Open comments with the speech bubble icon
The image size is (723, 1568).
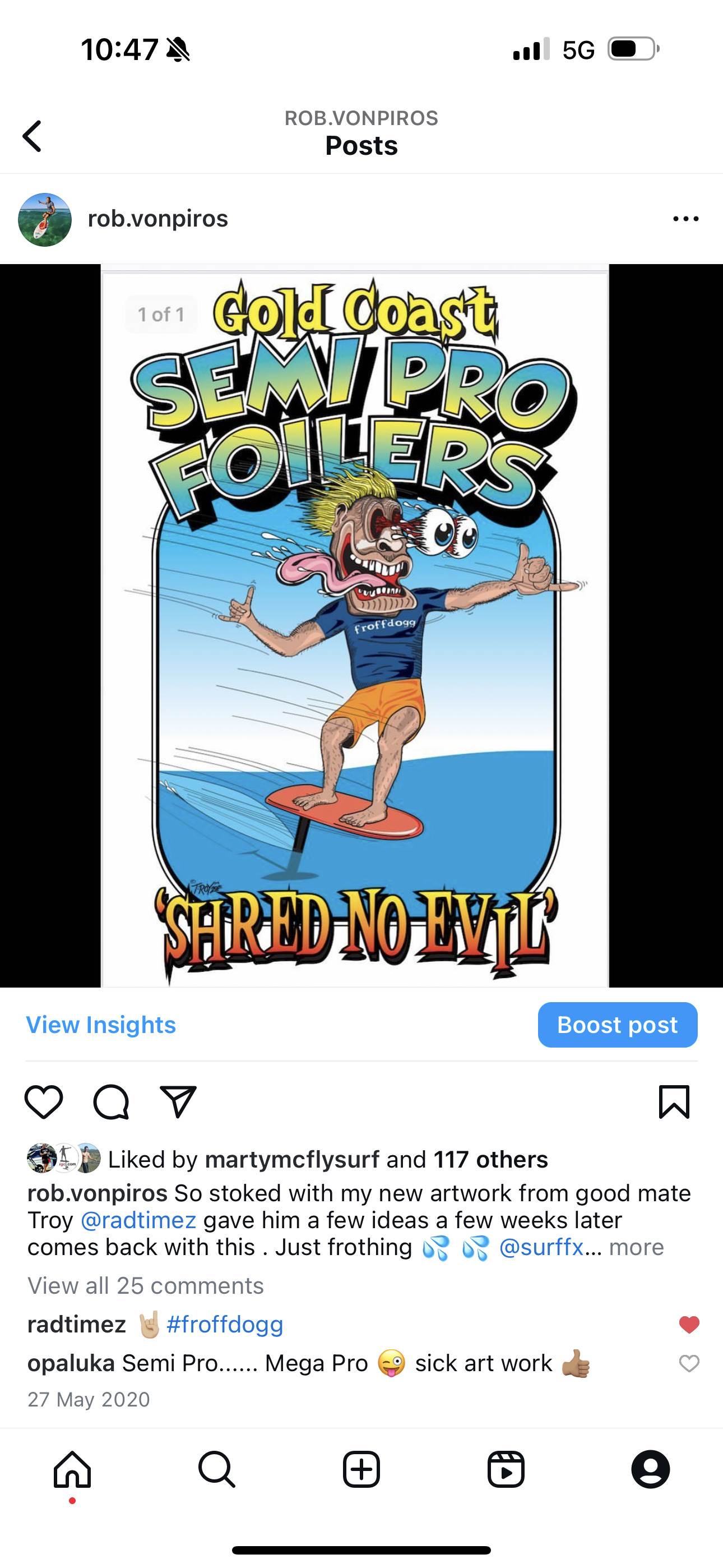(112, 1102)
